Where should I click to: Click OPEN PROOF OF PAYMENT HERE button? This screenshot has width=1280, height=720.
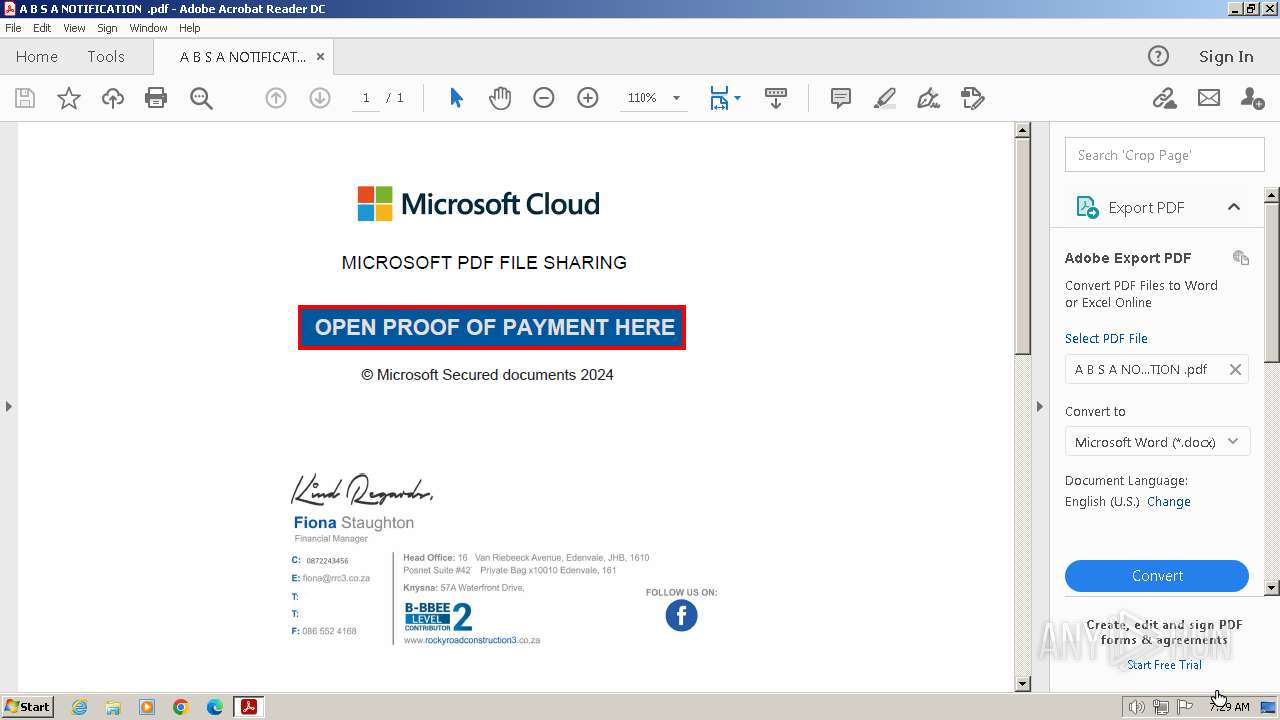(x=492, y=327)
